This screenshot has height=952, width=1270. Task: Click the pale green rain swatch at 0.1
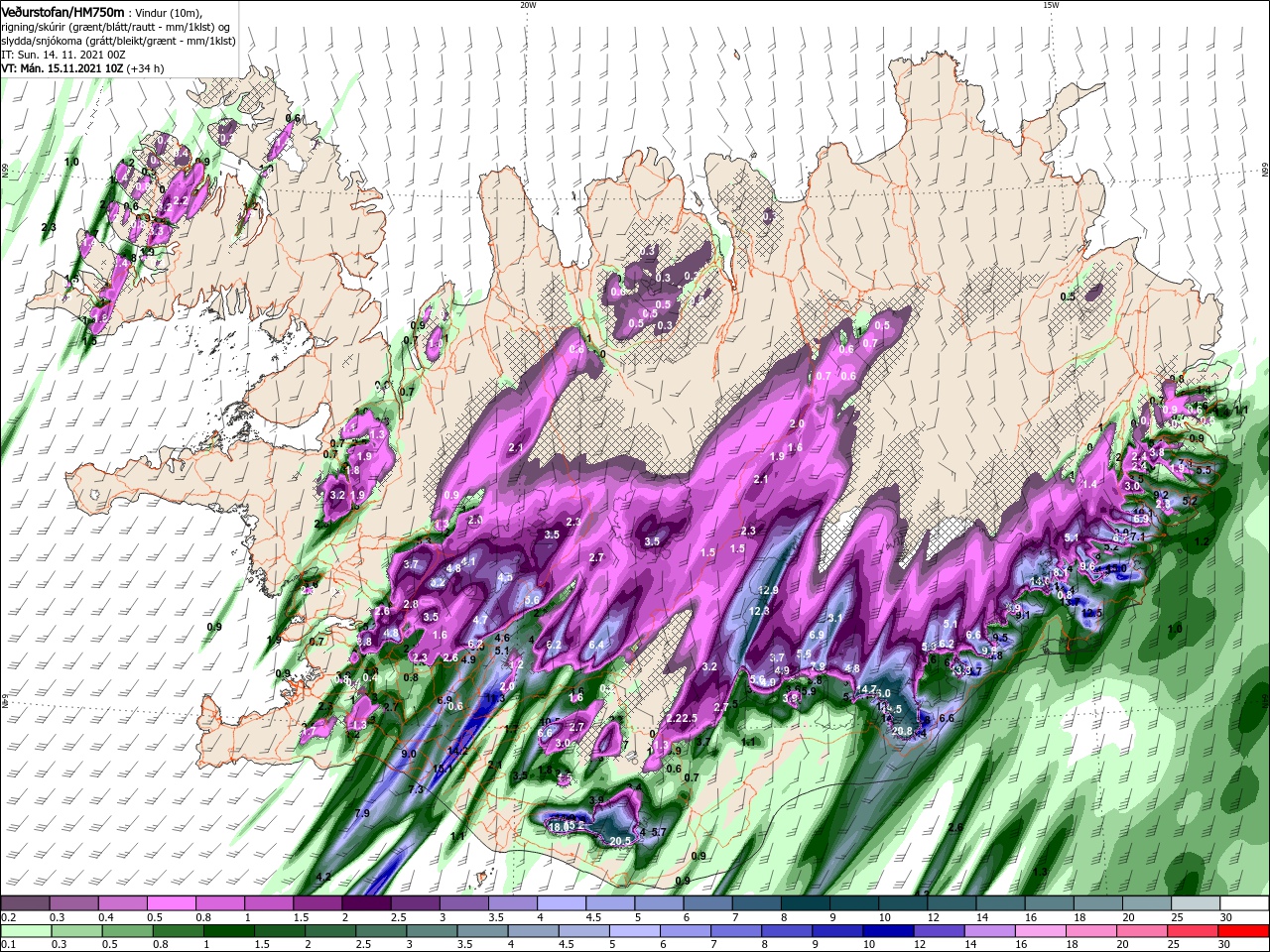(x=25, y=931)
